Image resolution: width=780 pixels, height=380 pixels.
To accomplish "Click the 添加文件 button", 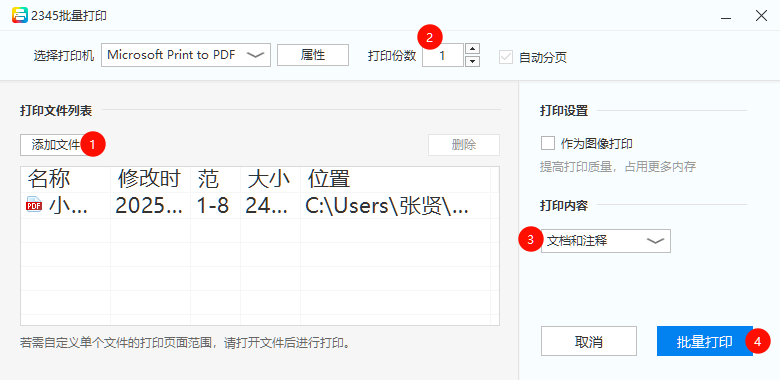I will pos(56,145).
